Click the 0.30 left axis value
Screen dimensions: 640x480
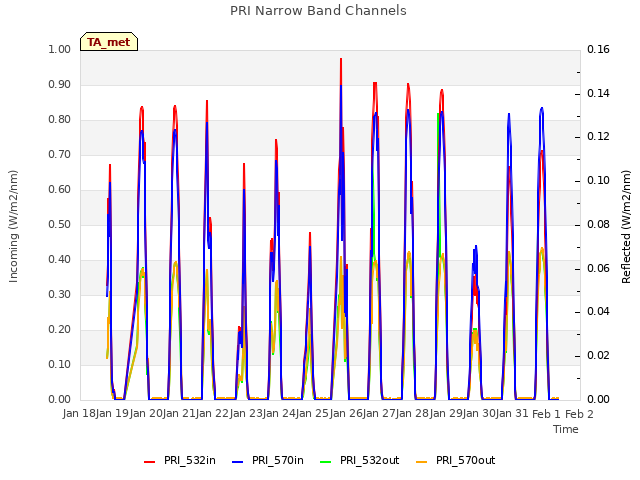60,294
